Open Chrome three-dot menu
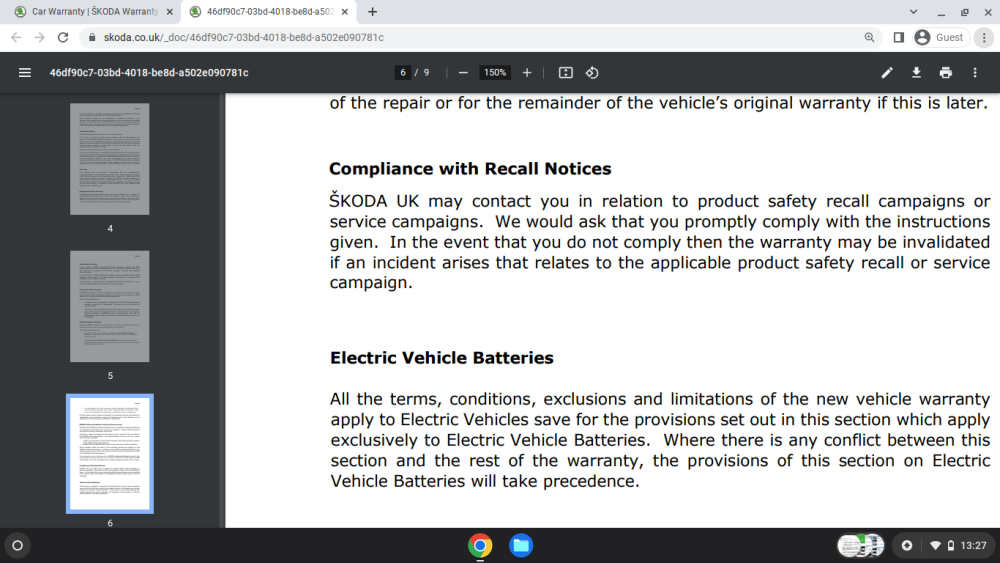This screenshot has width=1000, height=563. 984,38
